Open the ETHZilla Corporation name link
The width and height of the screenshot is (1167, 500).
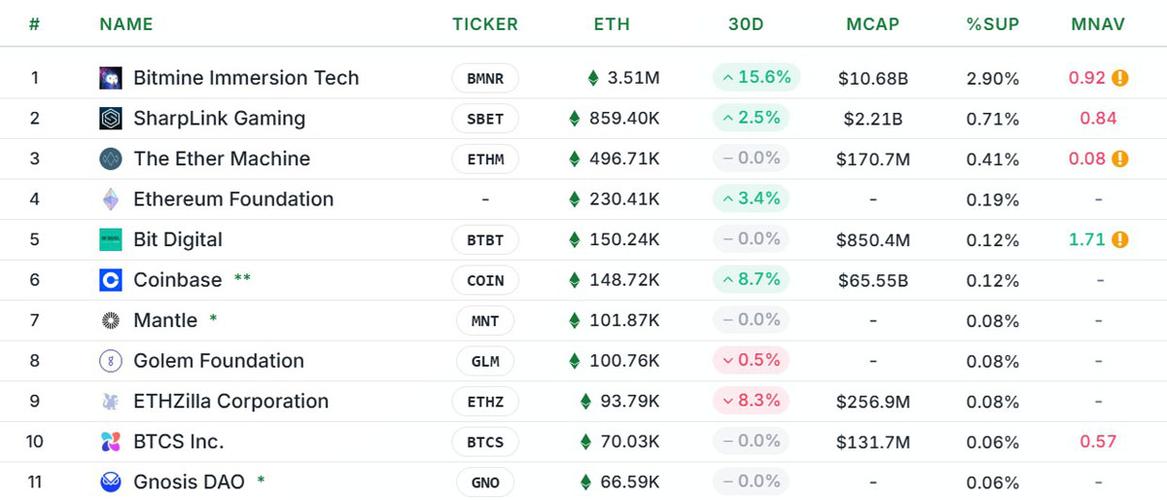(x=231, y=401)
